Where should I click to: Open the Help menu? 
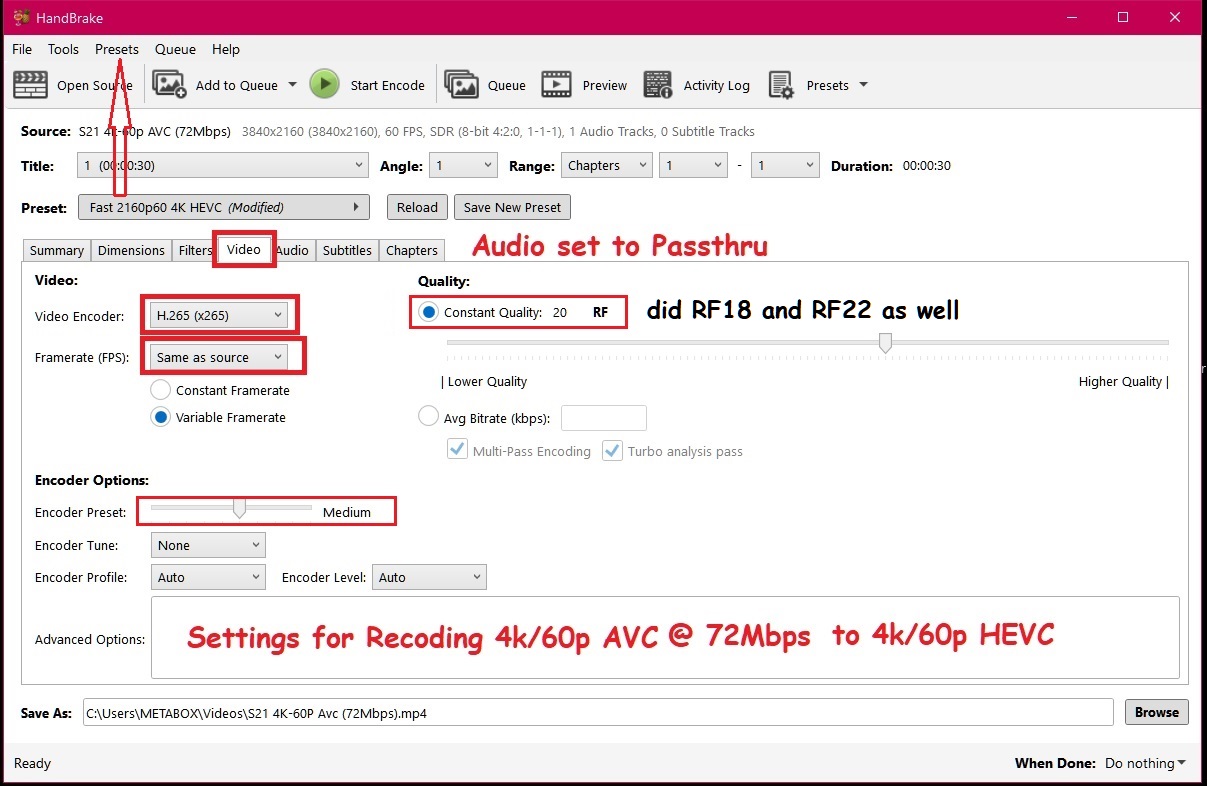click(x=226, y=49)
